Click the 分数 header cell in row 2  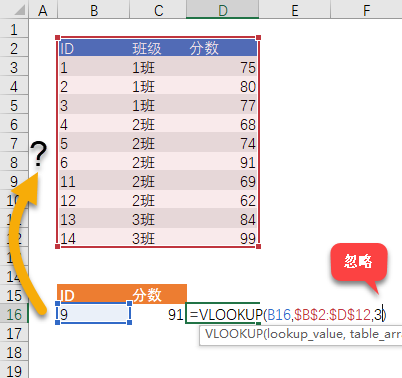(x=222, y=48)
